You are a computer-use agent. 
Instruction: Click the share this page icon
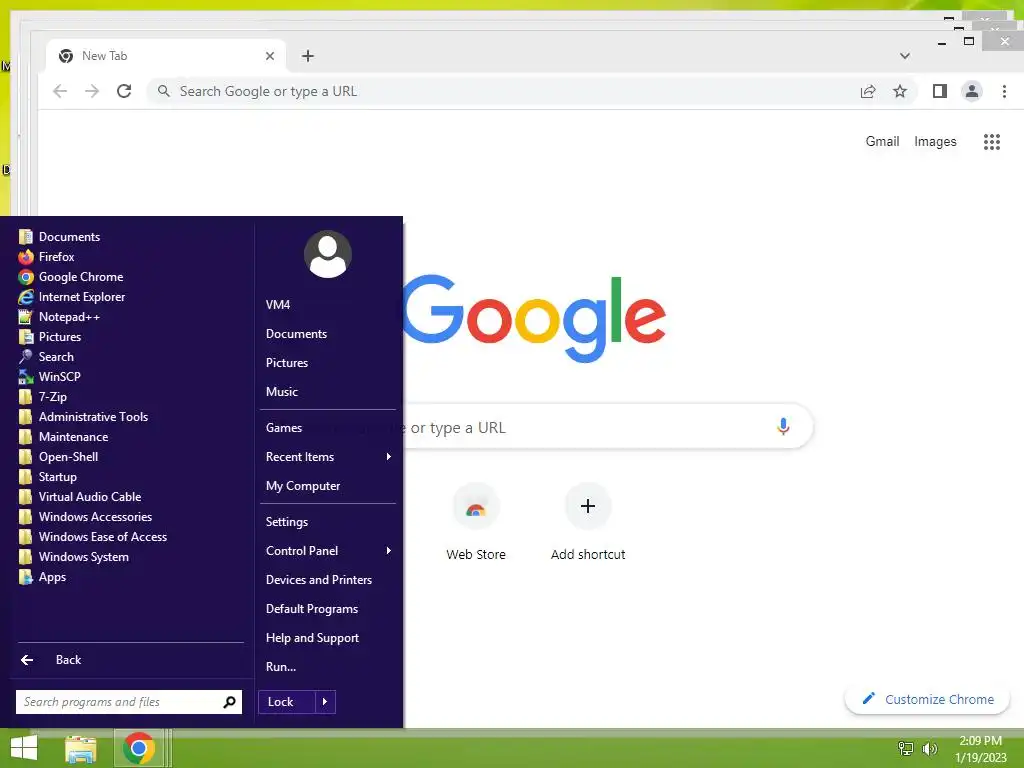click(868, 91)
